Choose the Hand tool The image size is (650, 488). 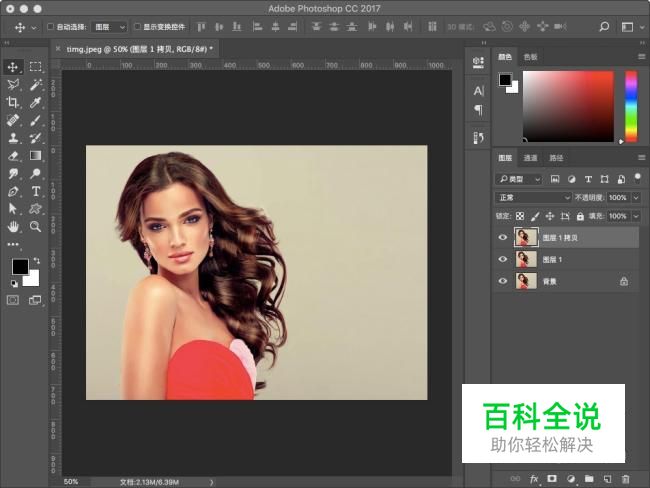pyautogui.click(x=13, y=226)
